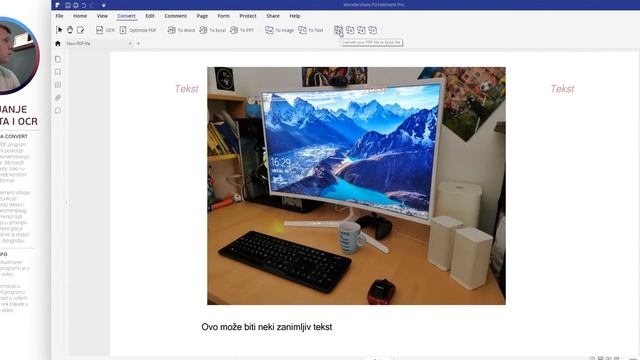Open the bookmarks panel

(58, 72)
